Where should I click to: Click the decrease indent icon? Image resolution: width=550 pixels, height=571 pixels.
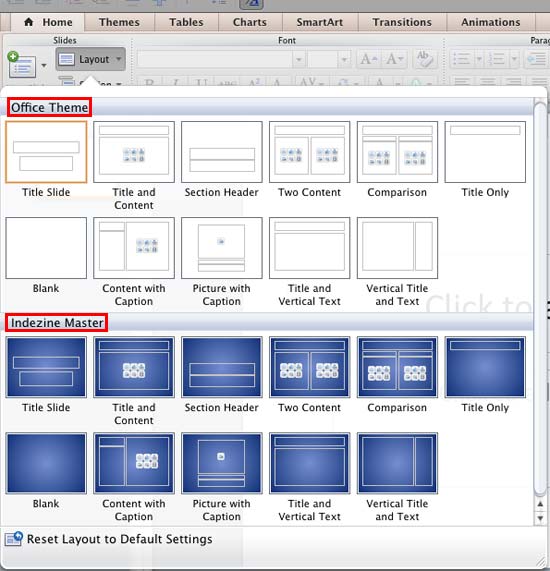[537, 59]
